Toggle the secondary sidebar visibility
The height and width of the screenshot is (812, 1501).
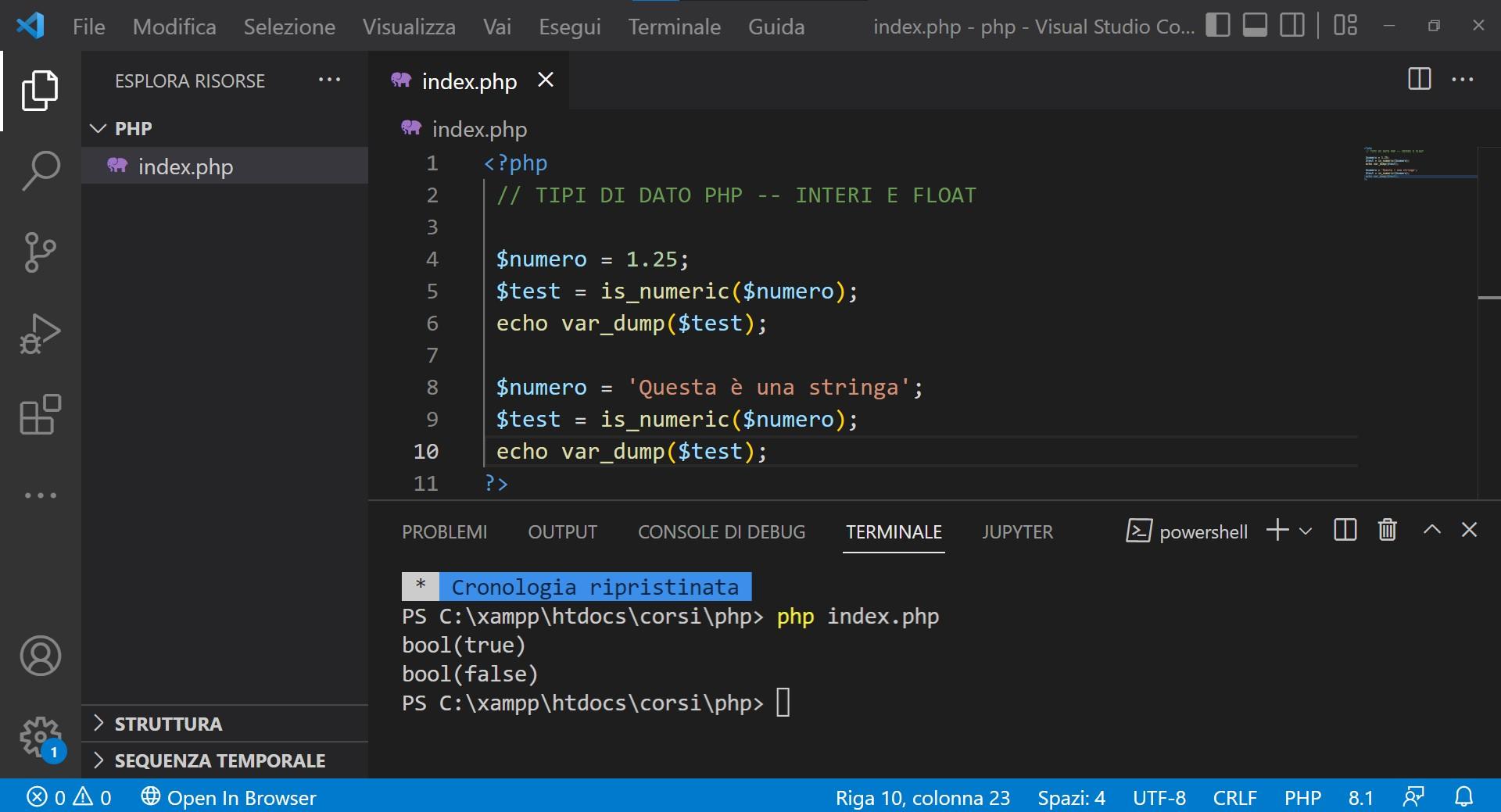pyautogui.click(x=1292, y=26)
